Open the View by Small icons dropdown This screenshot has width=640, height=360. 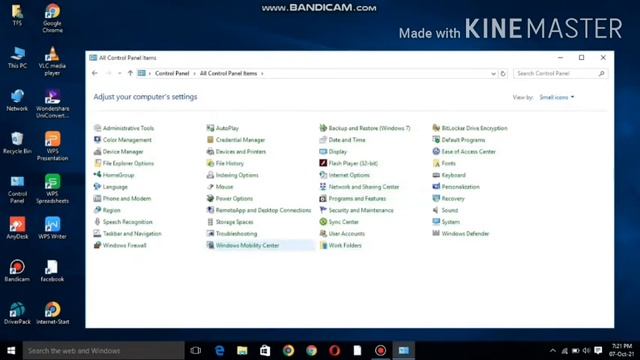tap(557, 97)
